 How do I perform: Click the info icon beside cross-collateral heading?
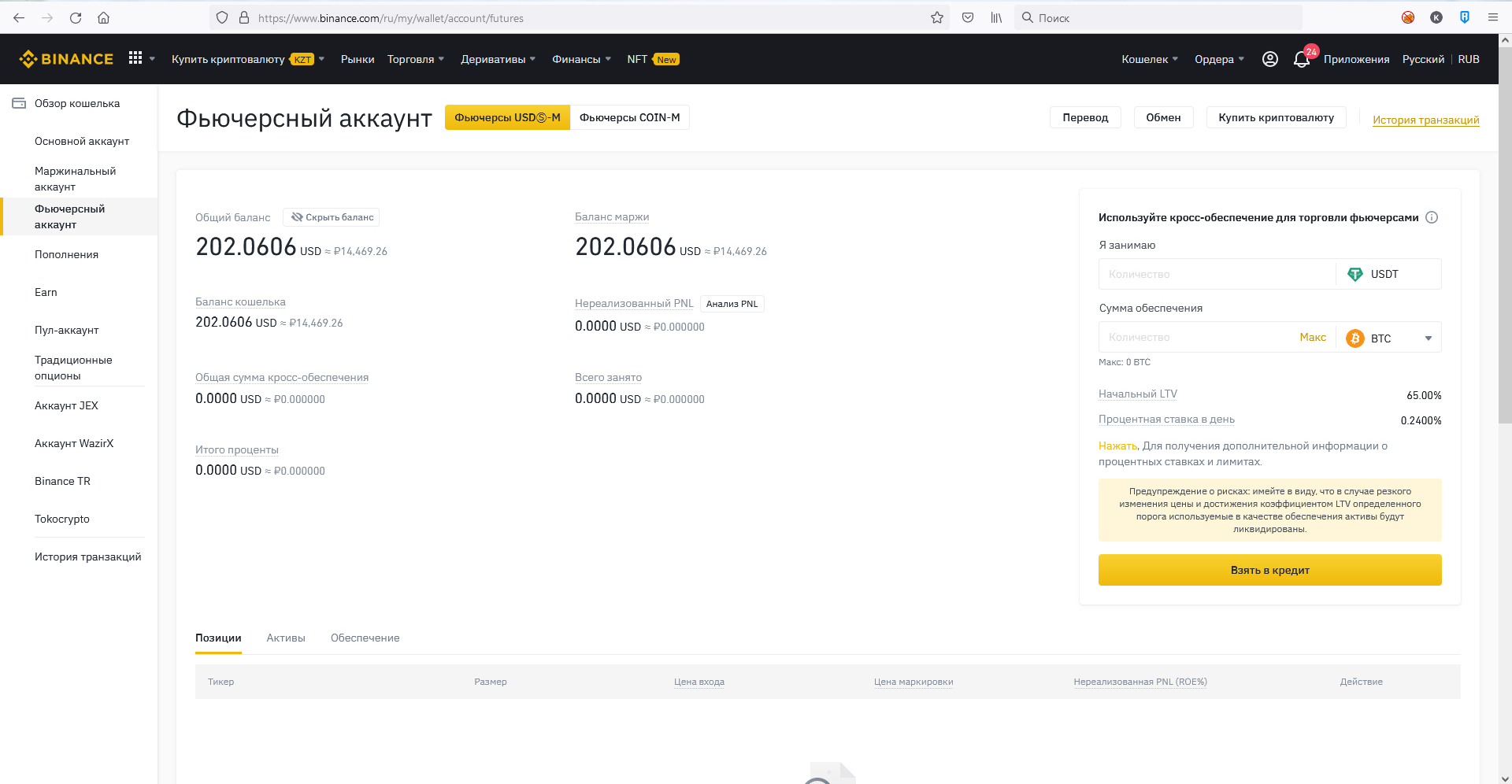click(1432, 217)
